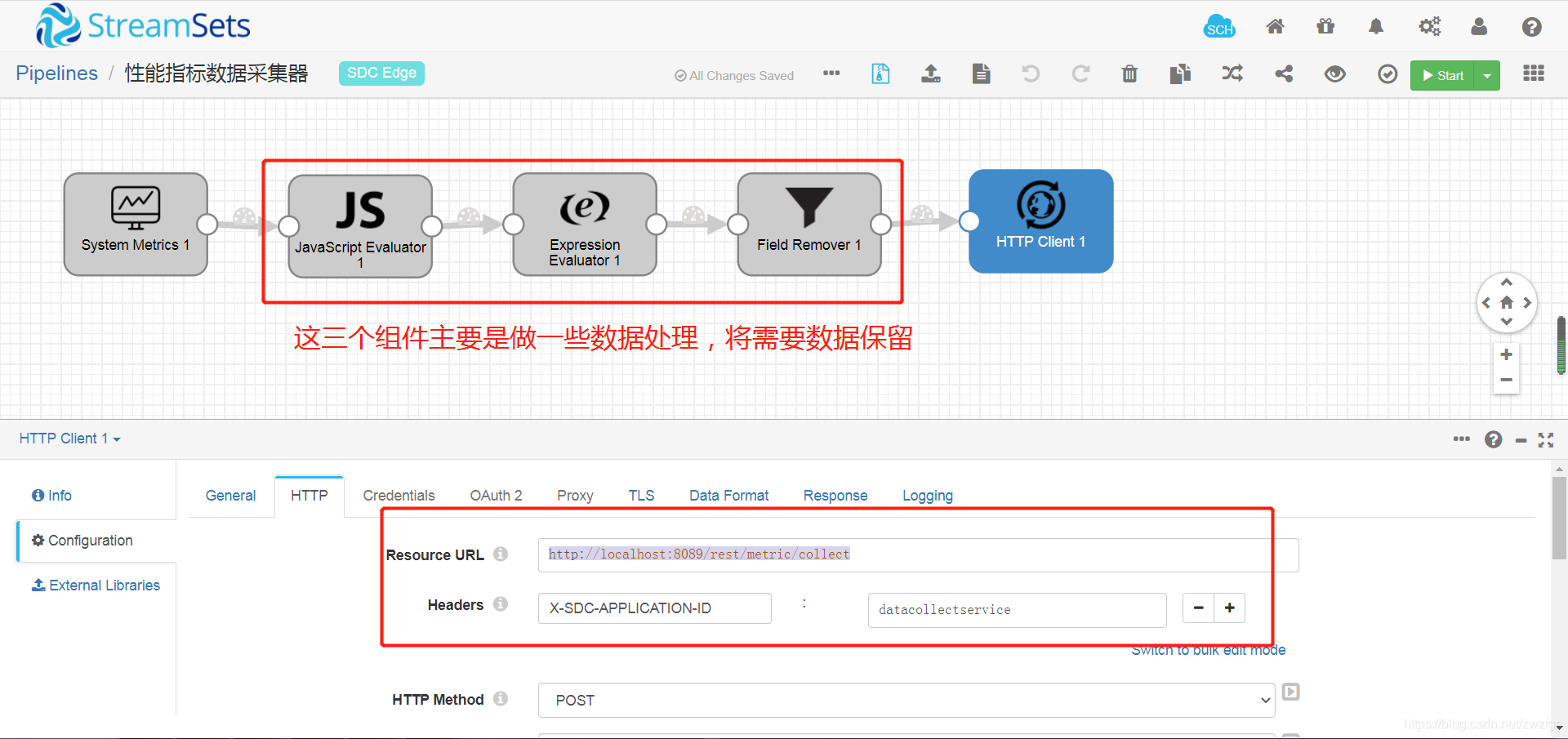Undo last change with undo icon
The height and width of the screenshot is (739, 1568).
click(1029, 73)
